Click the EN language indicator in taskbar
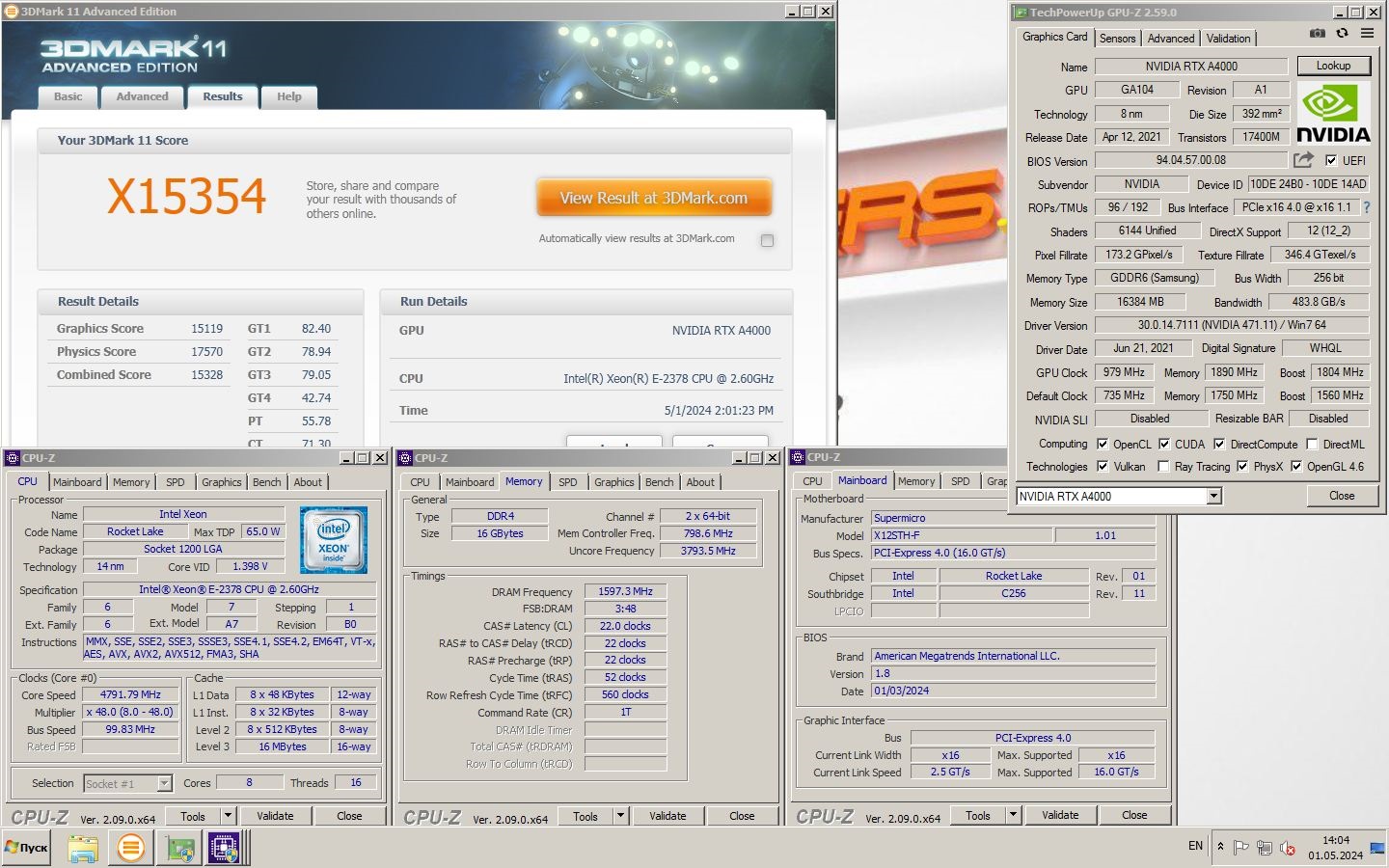 [x=1195, y=846]
